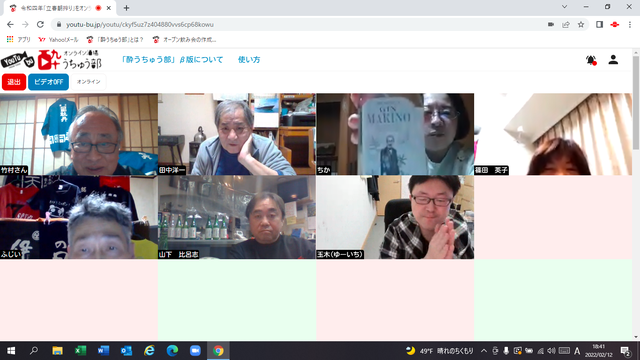Screen dimensions: 640x360
Task: Open Yahoo!メール bookmark
Action: (x=58, y=40)
